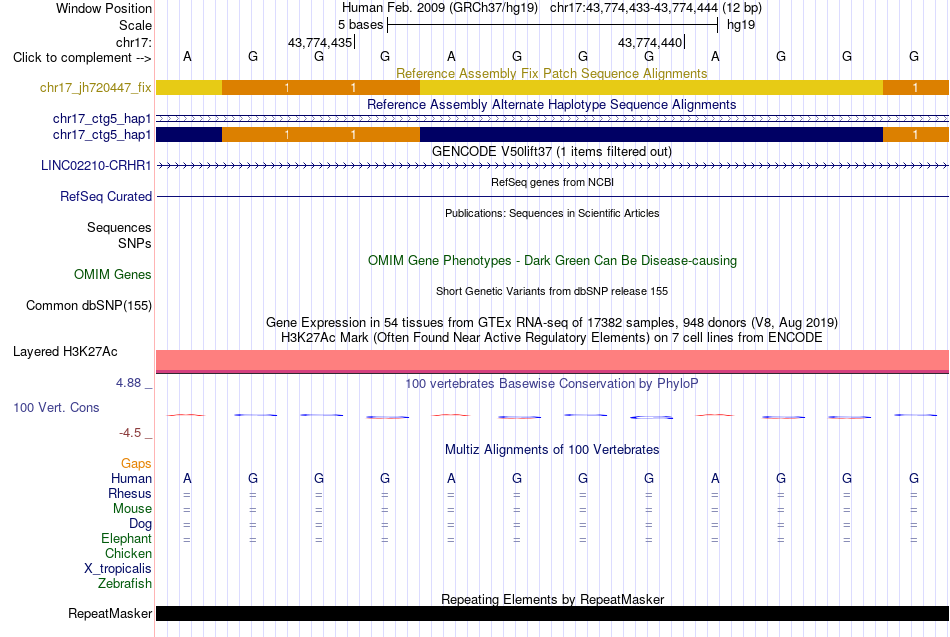Click the '5 bases' scale bar label
Screen dimensions: 950x637
[360, 25]
